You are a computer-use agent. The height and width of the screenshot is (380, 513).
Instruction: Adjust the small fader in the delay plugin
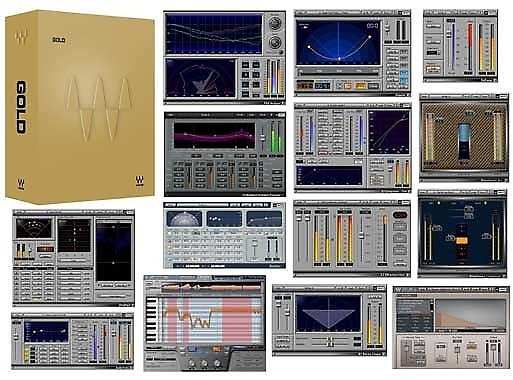[x=255, y=248]
